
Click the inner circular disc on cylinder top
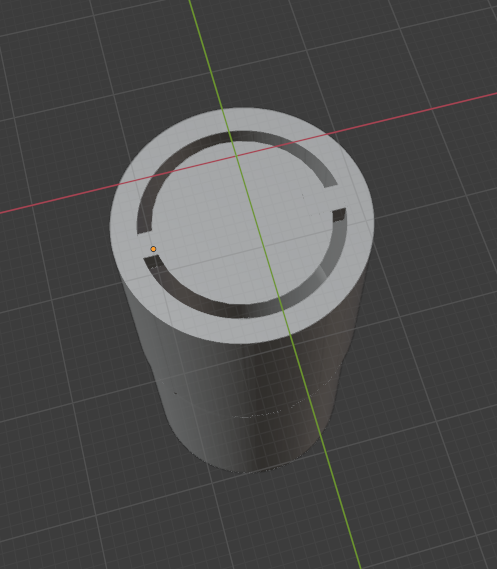[x=243, y=222]
